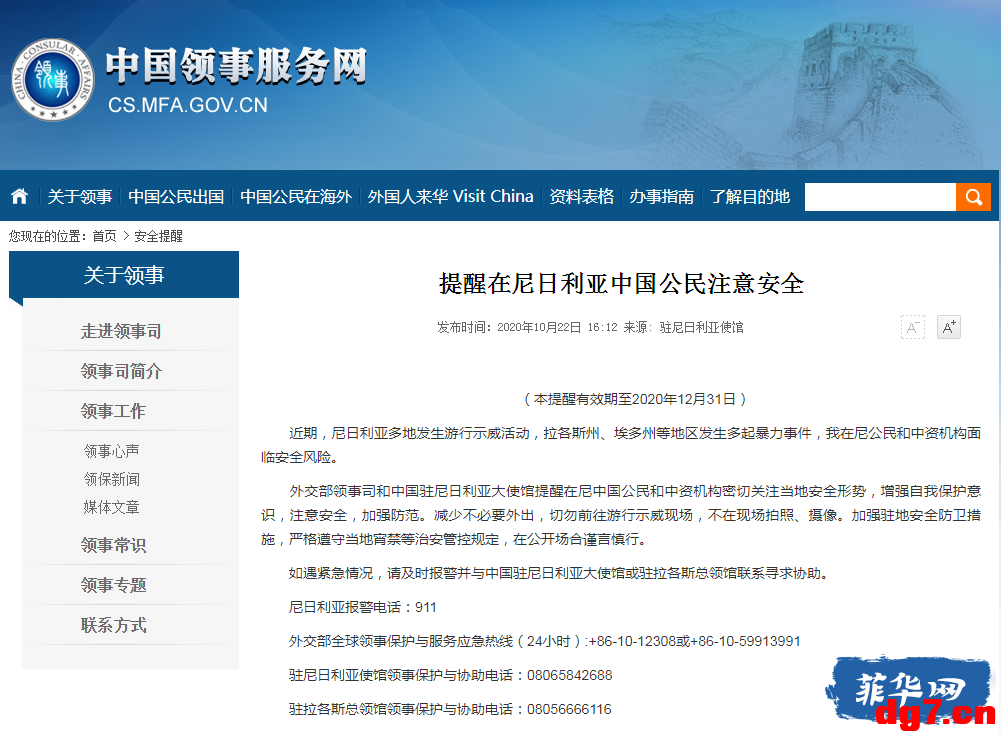The height and width of the screenshot is (736, 1001).
Task: Click the CS.MFA.GOV.CN site address text
Action: (x=188, y=105)
